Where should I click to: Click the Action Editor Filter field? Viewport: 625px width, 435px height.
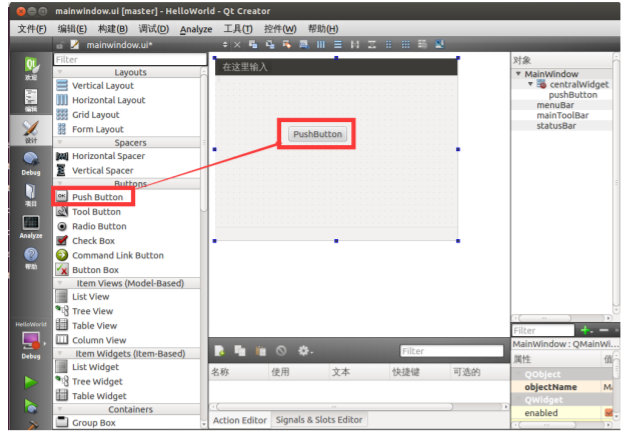tap(452, 351)
